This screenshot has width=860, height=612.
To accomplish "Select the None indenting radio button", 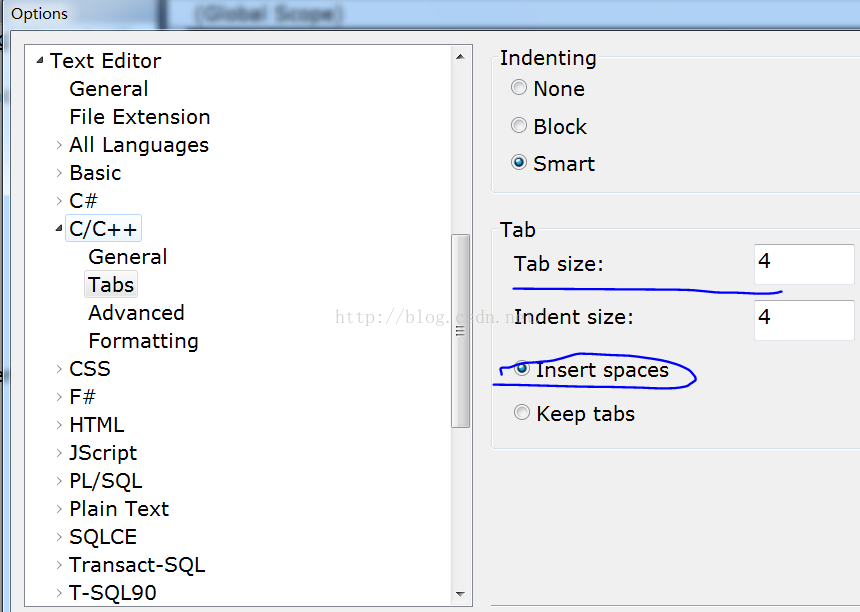I will 519,88.
